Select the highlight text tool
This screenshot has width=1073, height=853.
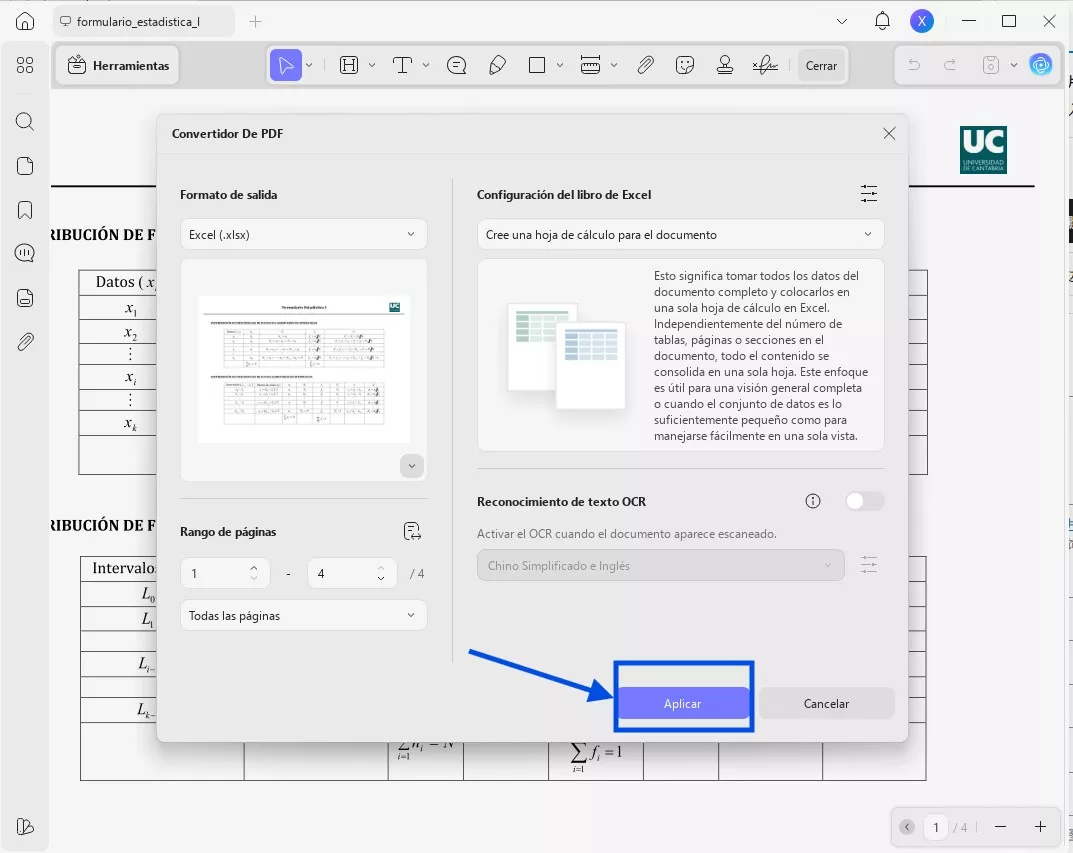[x=349, y=66]
